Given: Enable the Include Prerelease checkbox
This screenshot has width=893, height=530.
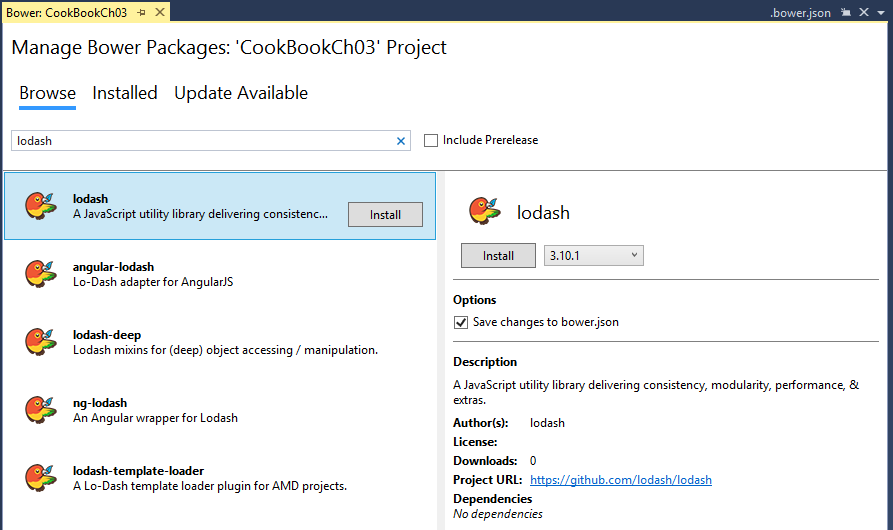Looking at the screenshot, I should click(431, 140).
